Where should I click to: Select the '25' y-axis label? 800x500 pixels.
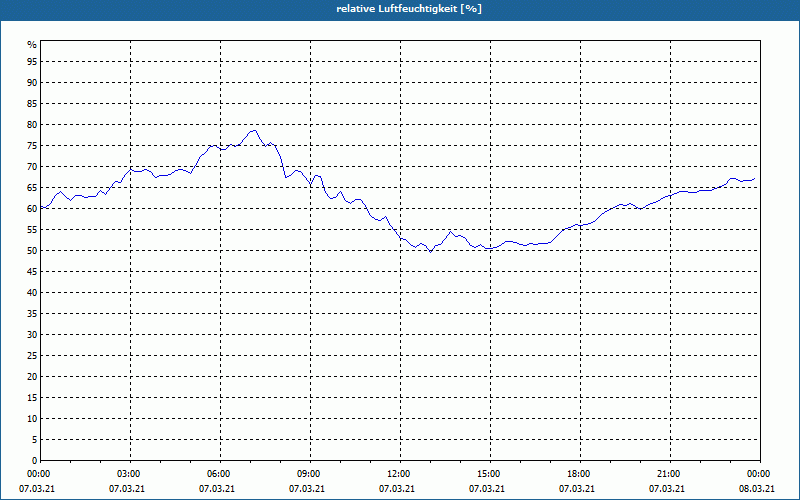32,356
